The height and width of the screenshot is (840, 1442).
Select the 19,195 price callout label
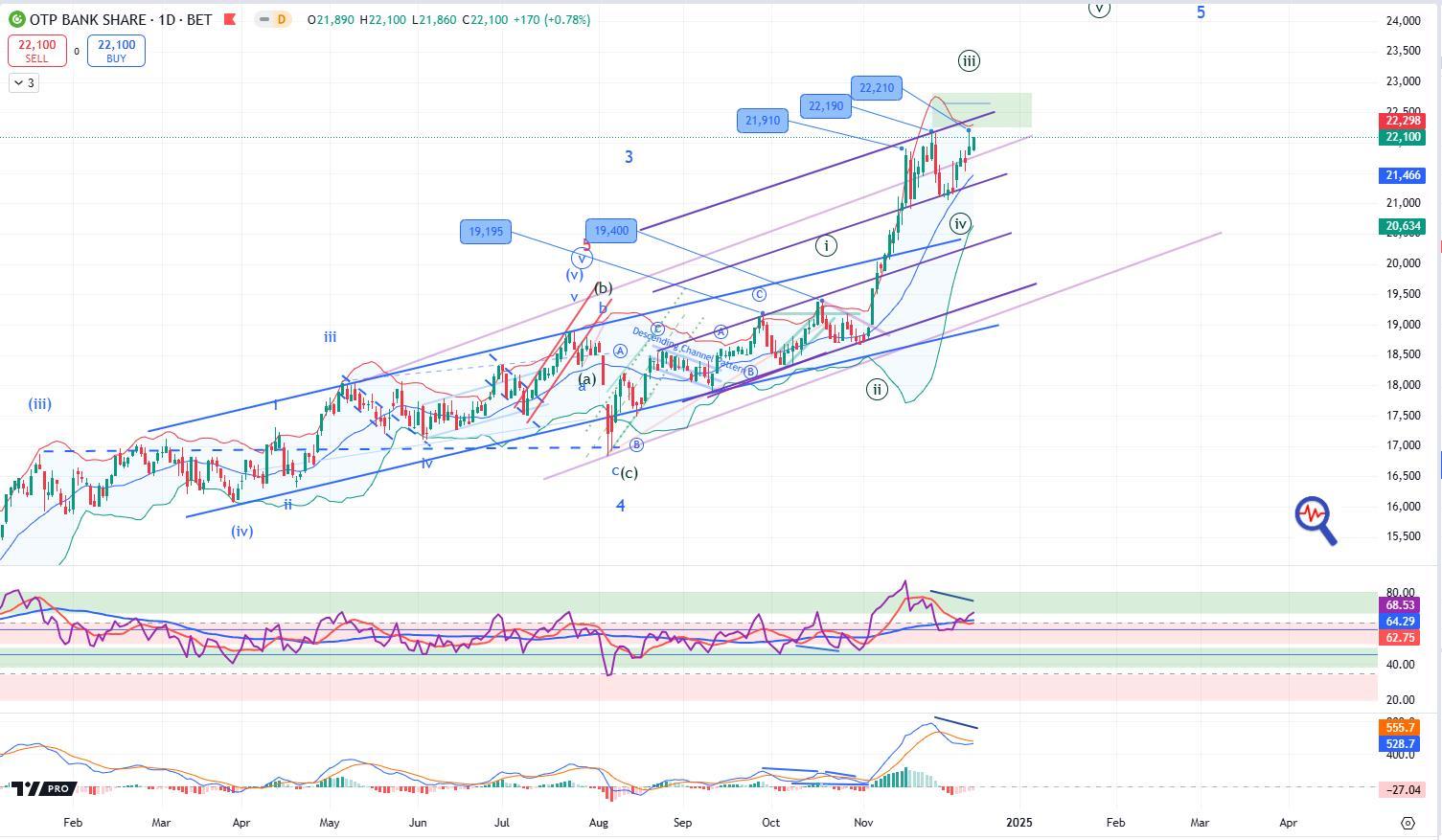[486, 232]
